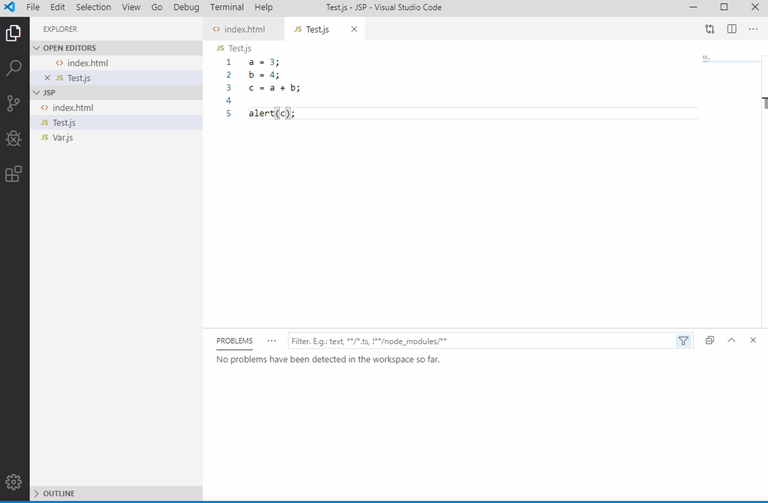Open the Terminal menu

(226, 7)
